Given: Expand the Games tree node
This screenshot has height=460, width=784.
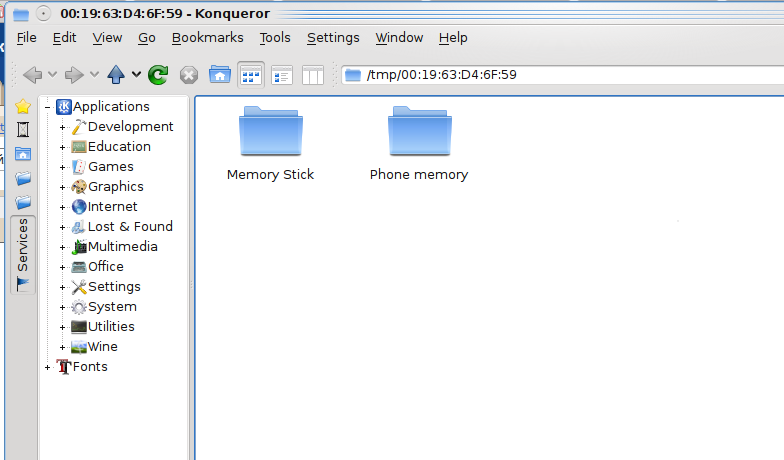Looking at the screenshot, I should 62,167.
